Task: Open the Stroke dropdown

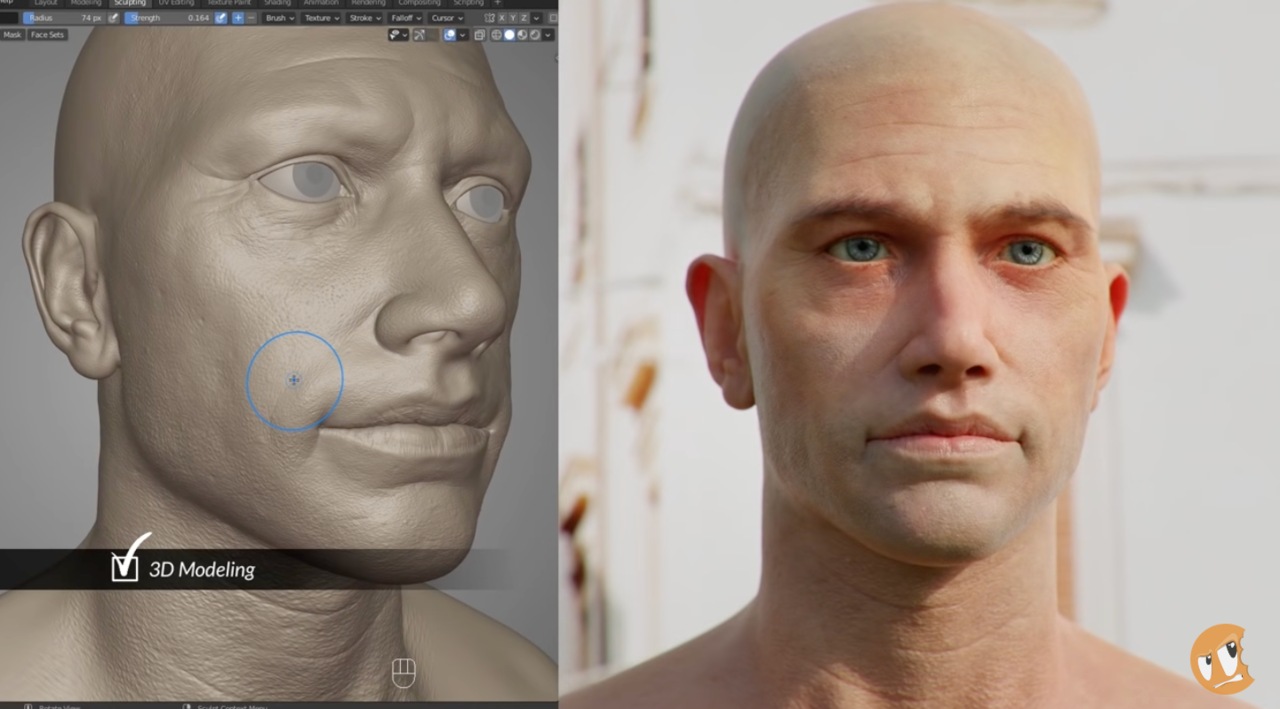Action: pos(364,18)
